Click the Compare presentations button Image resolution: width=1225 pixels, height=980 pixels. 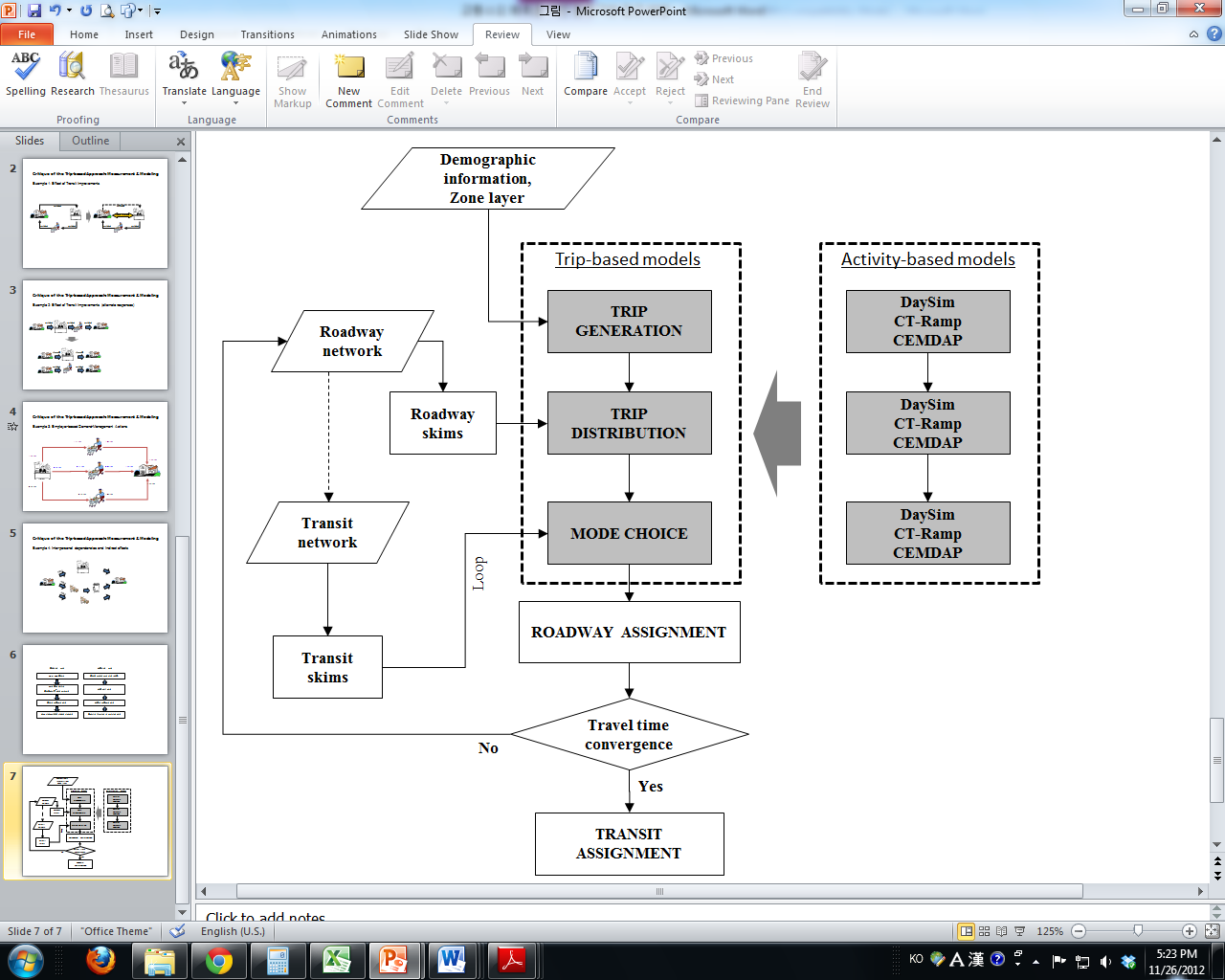click(x=586, y=75)
